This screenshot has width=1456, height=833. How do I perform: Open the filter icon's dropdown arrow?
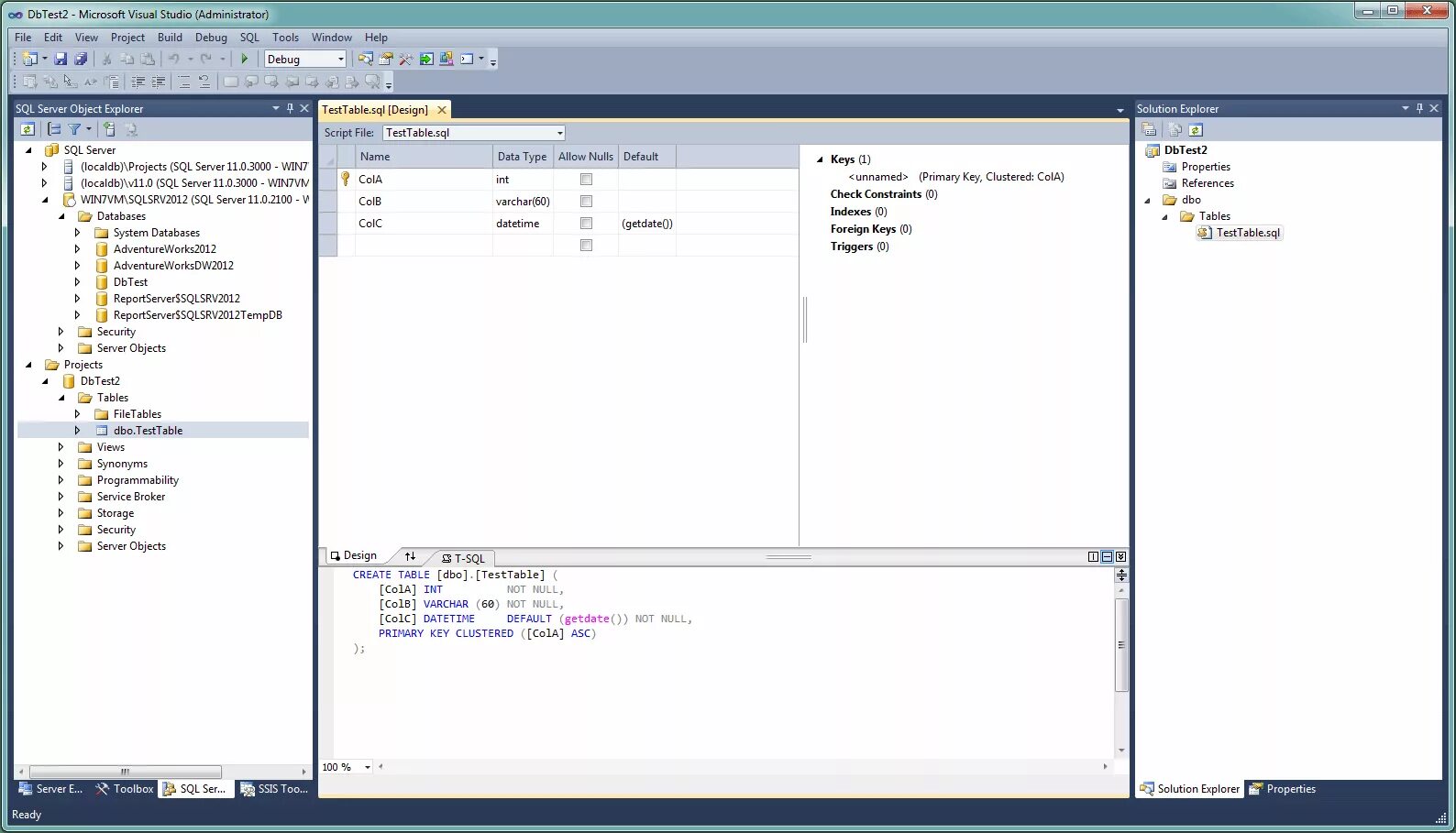[x=89, y=130]
